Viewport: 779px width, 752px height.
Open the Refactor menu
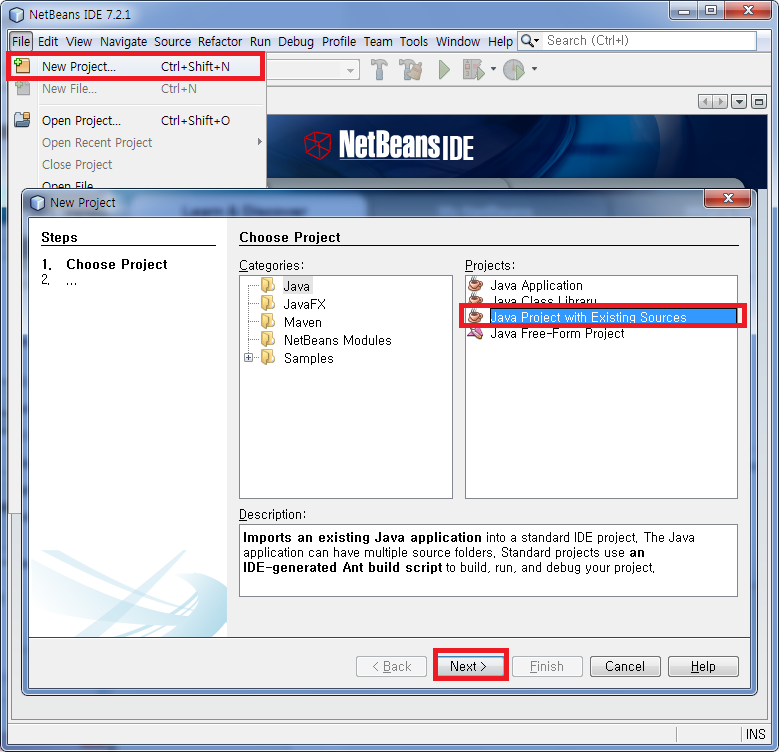pos(220,41)
